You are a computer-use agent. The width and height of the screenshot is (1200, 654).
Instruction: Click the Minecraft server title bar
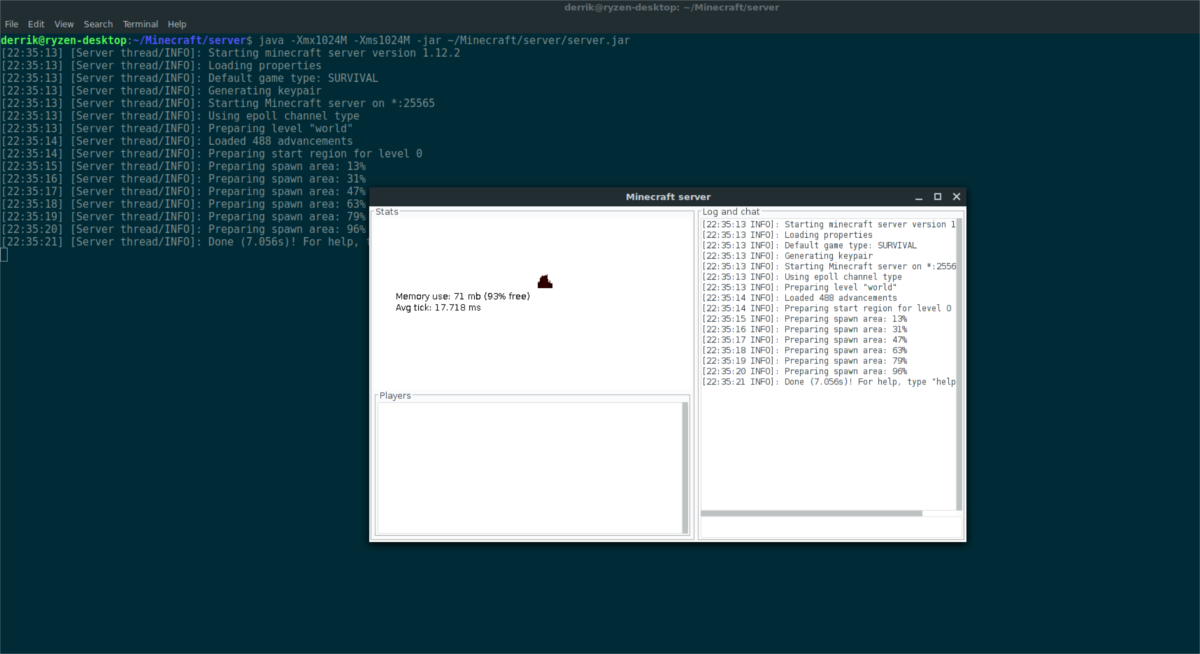coord(667,196)
